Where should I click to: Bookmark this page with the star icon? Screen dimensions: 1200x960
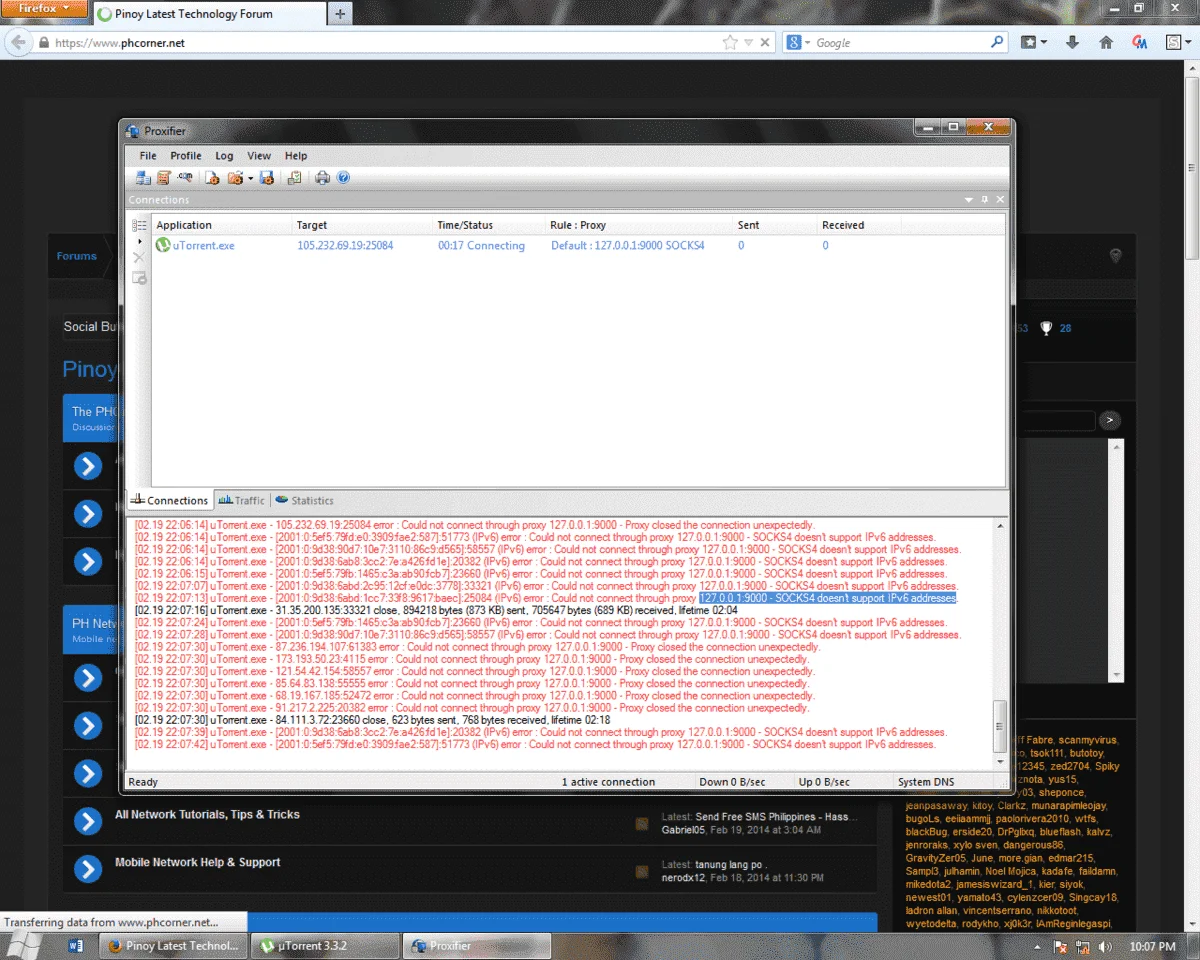coord(730,43)
